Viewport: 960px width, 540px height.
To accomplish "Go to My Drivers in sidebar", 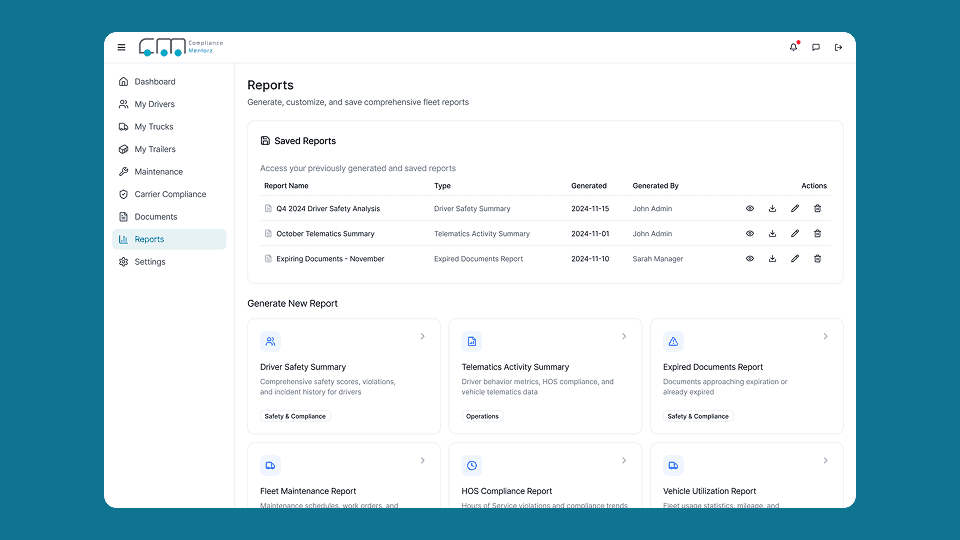I will [x=154, y=104].
